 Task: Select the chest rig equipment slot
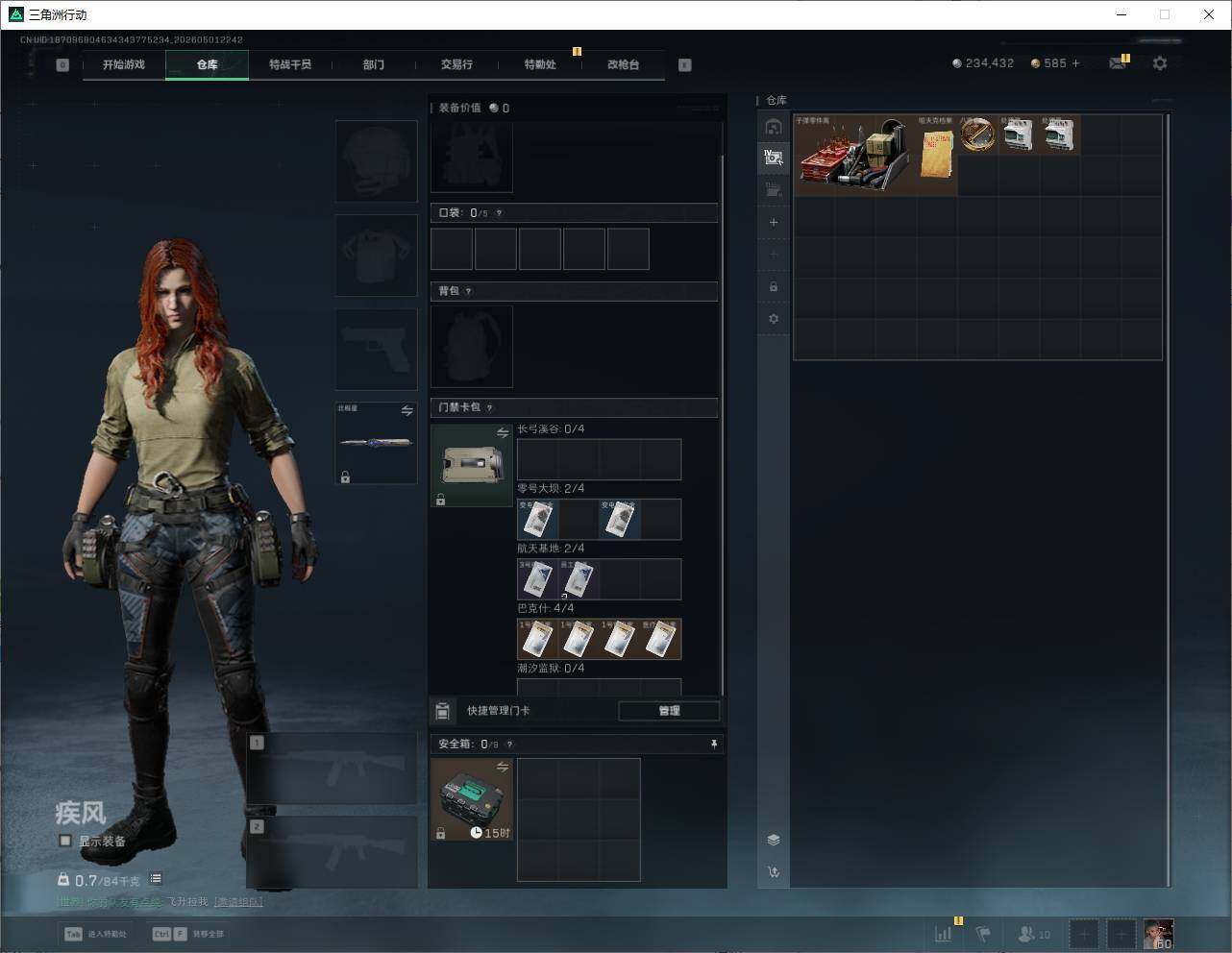[x=472, y=159]
